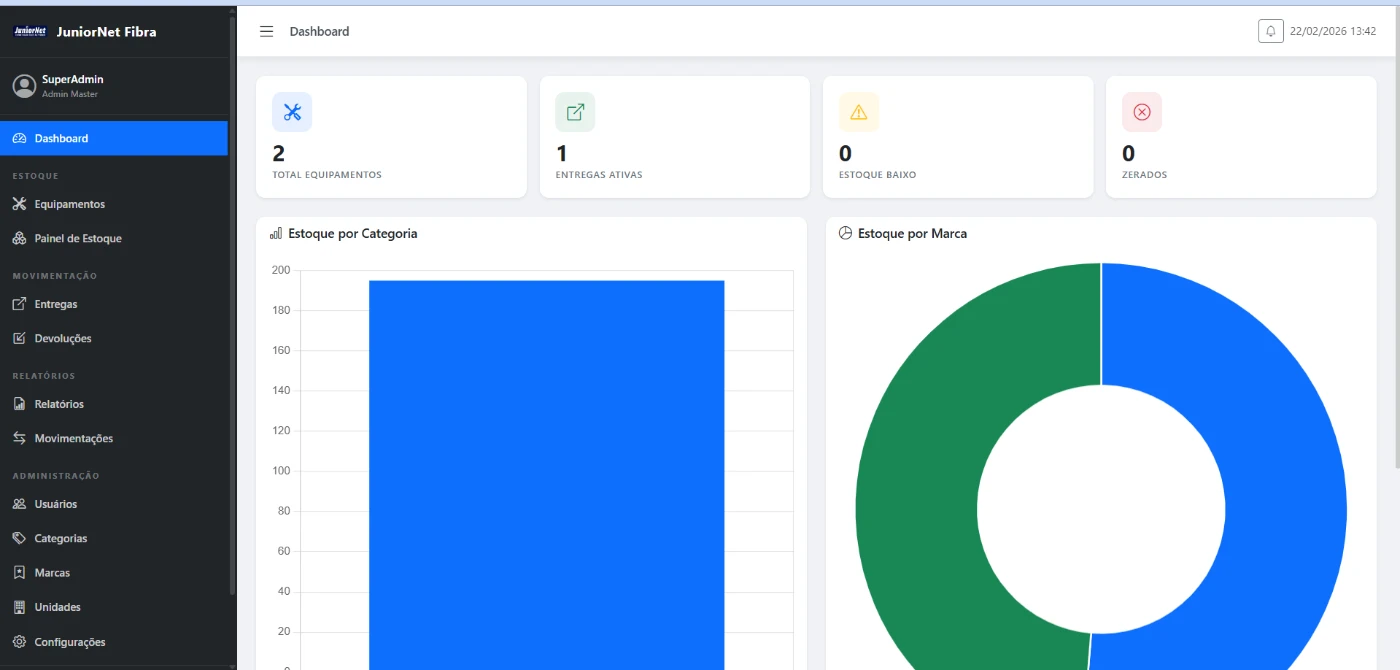The width and height of the screenshot is (1400, 670).
Task: Click the red X Zerados icon
Action: coord(1142,112)
